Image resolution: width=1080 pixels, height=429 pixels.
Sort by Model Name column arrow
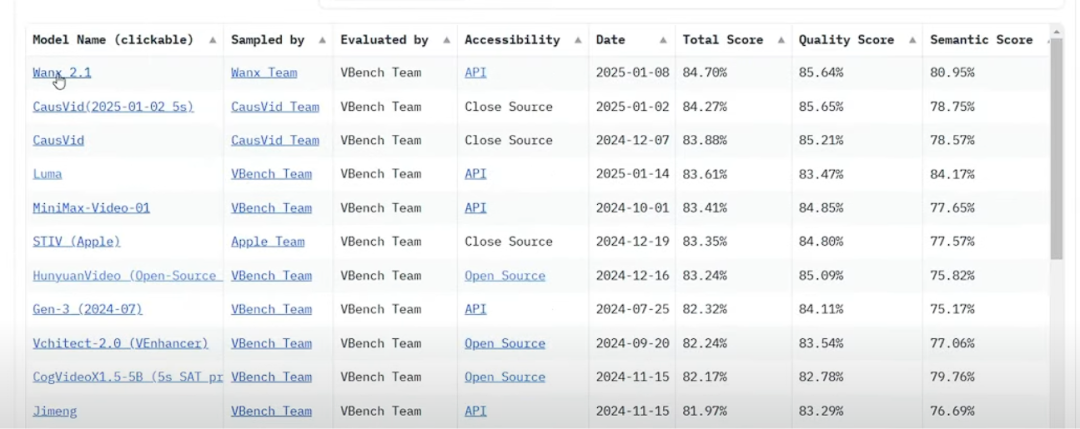(x=212, y=41)
